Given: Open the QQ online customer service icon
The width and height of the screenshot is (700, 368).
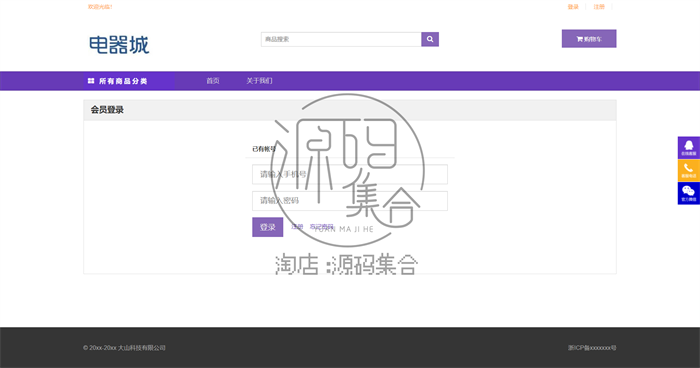Looking at the screenshot, I should 688,148.
